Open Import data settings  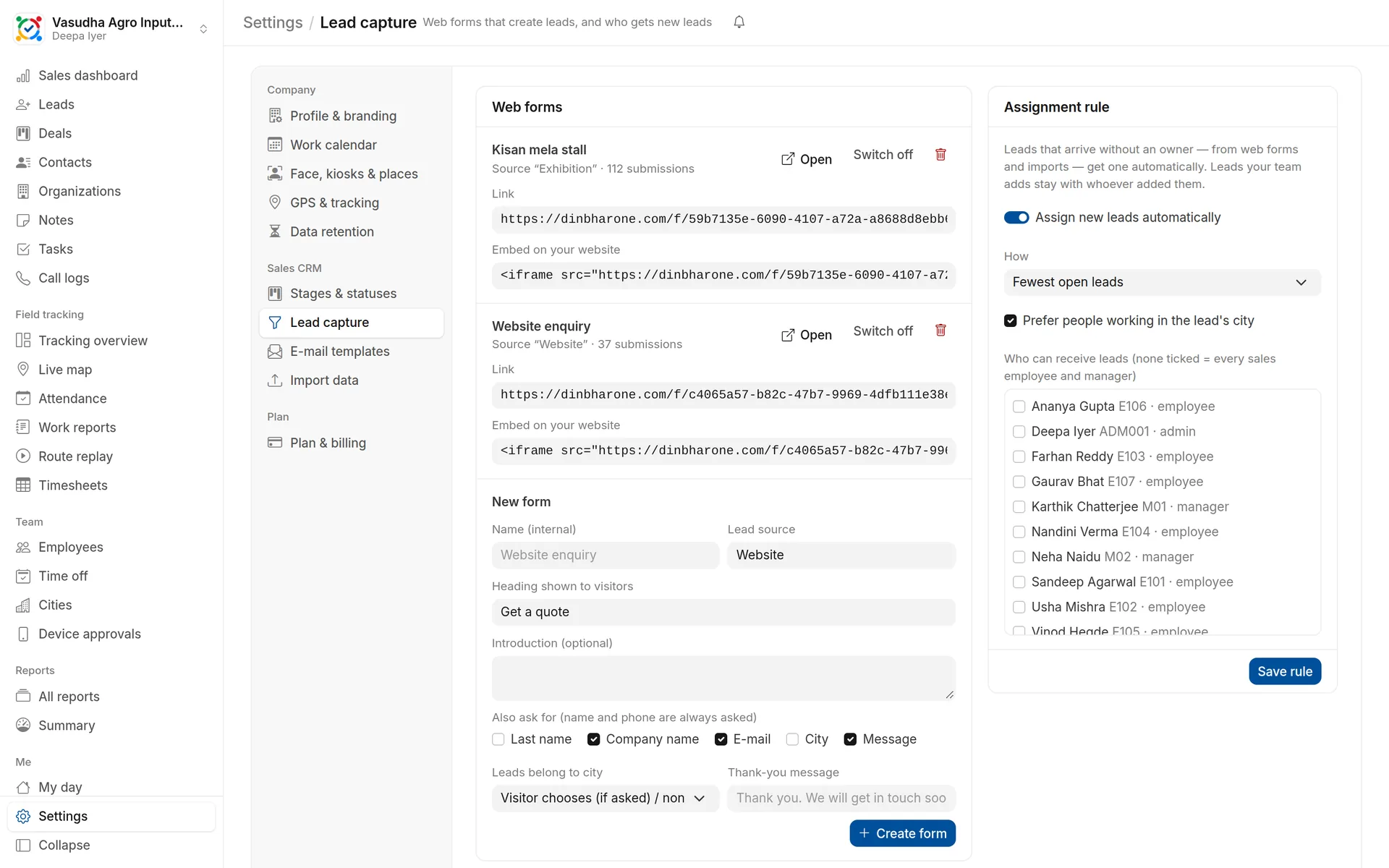click(352, 380)
